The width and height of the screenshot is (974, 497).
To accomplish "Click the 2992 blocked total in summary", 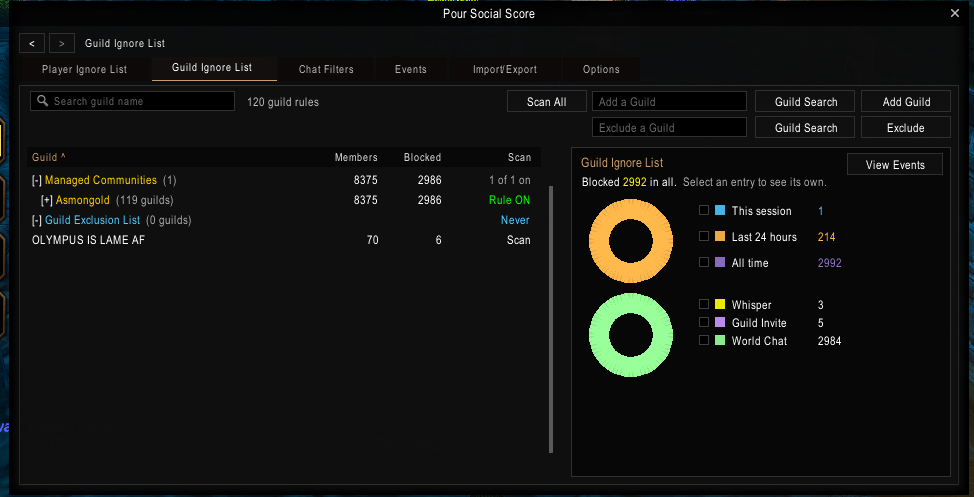I will tap(634, 183).
